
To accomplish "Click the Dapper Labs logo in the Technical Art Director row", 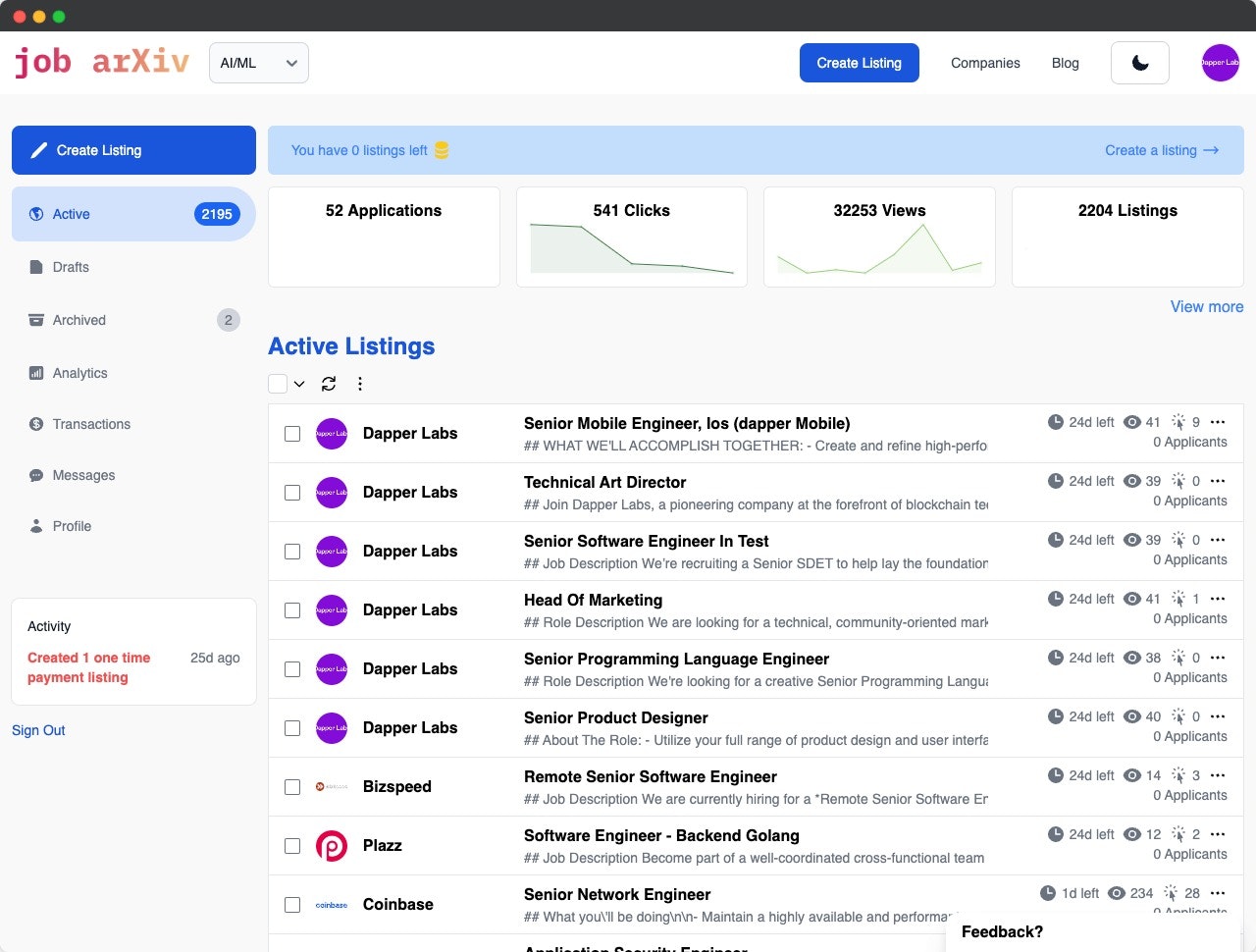I will click(x=332, y=493).
